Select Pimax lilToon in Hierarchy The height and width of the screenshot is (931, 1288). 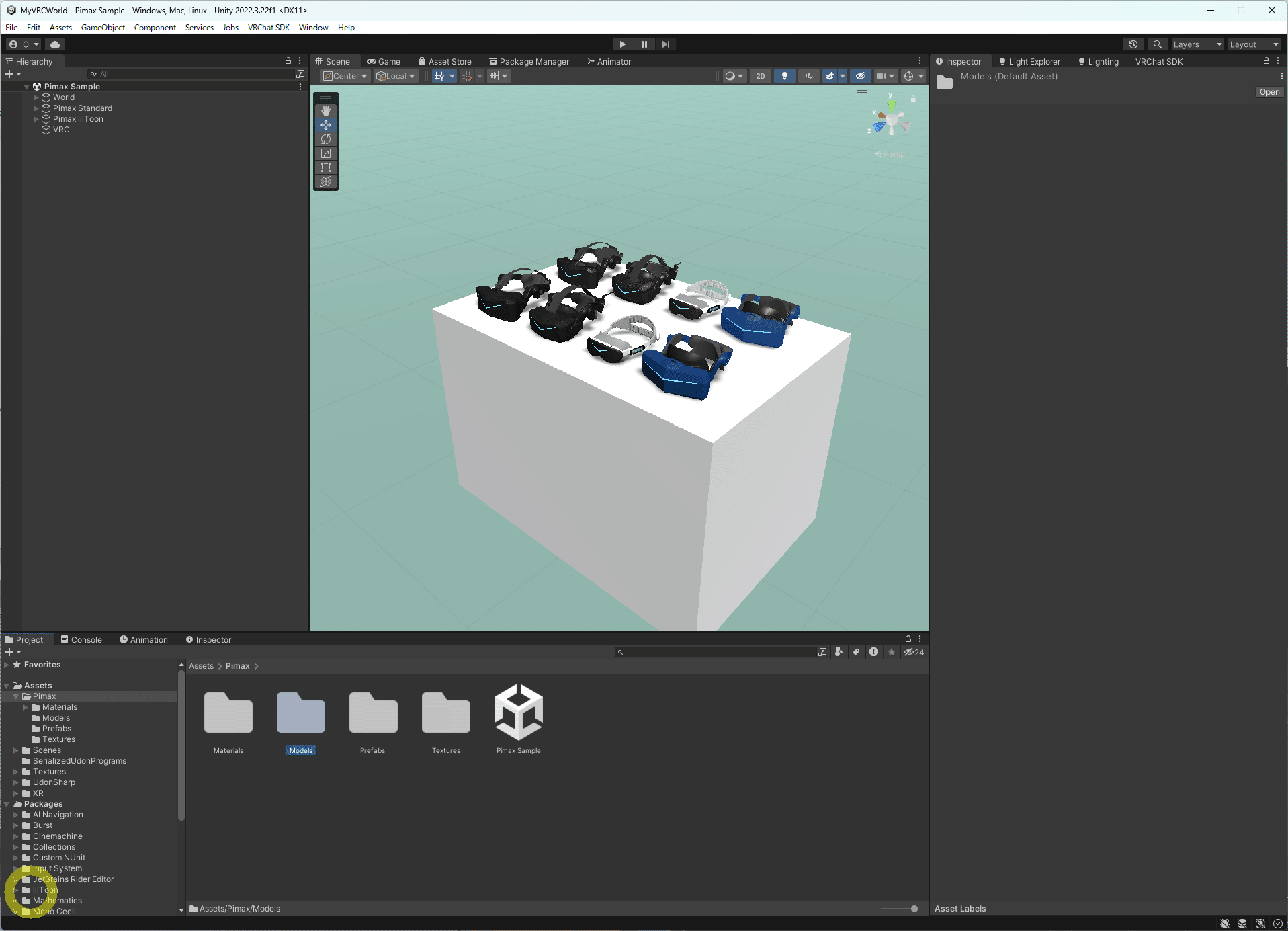[x=78, y=119]
